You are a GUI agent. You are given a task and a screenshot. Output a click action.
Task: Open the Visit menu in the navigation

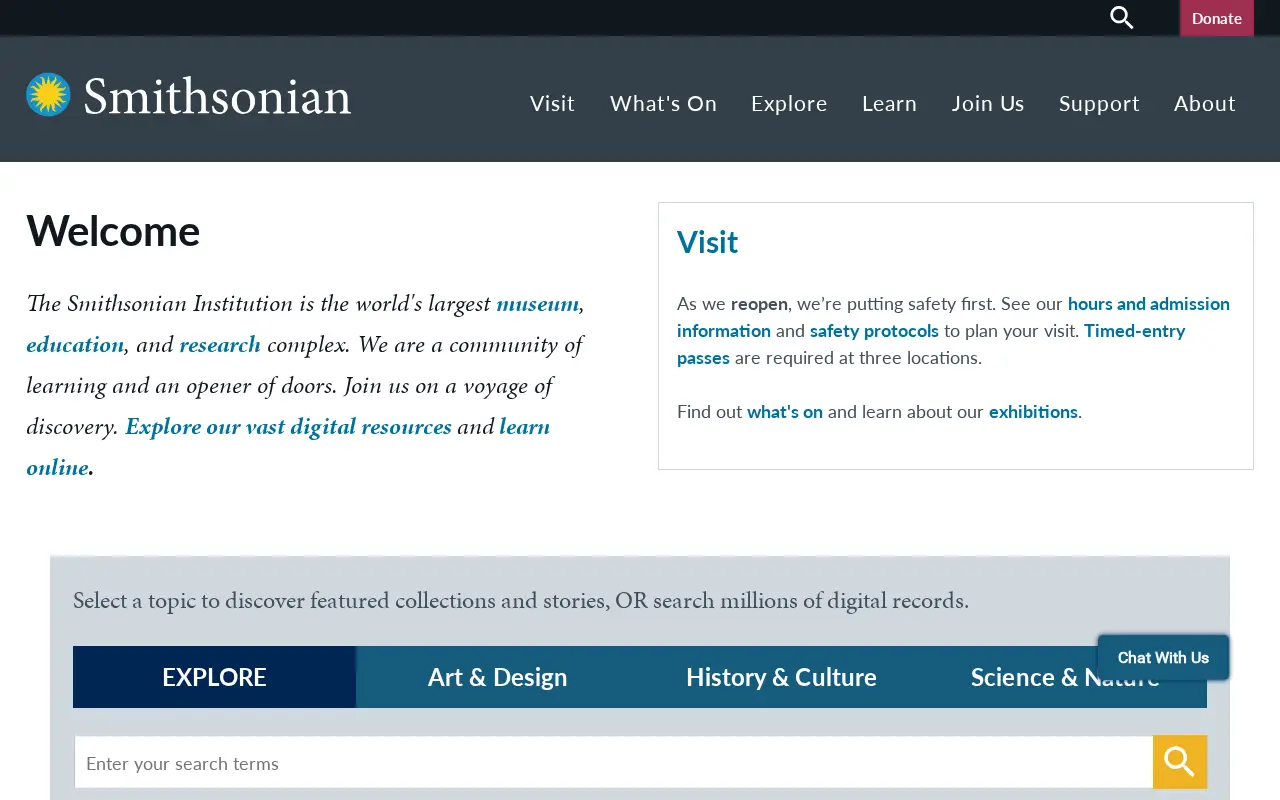(x=552, y=103)
